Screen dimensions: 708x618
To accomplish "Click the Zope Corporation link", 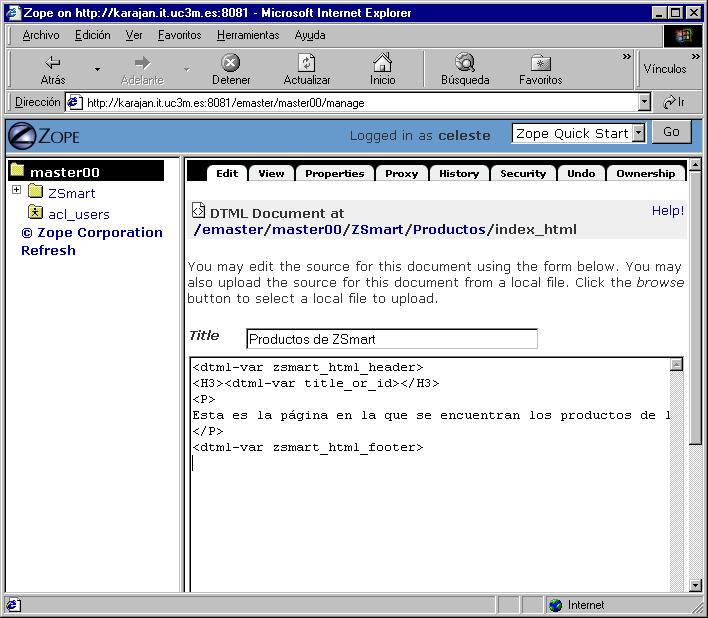I will click(92, 232).
